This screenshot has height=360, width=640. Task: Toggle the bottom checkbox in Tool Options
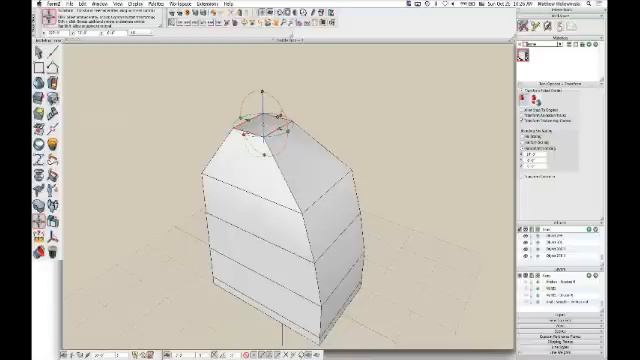[x=522, y=177]
